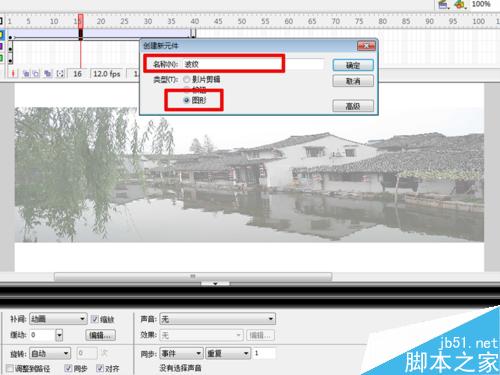Open the 缓动 slider arrow
The width and height of the screenshot is (500, 375).
click(59, 335)
